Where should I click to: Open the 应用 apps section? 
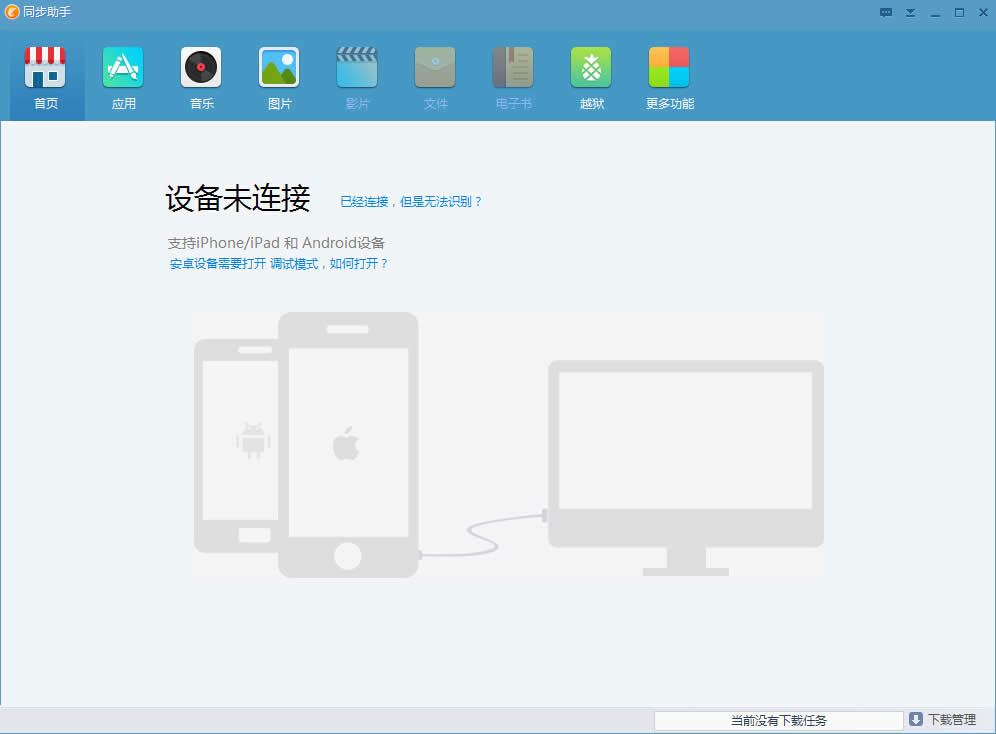pyautogui.click(x=123, y=79)
